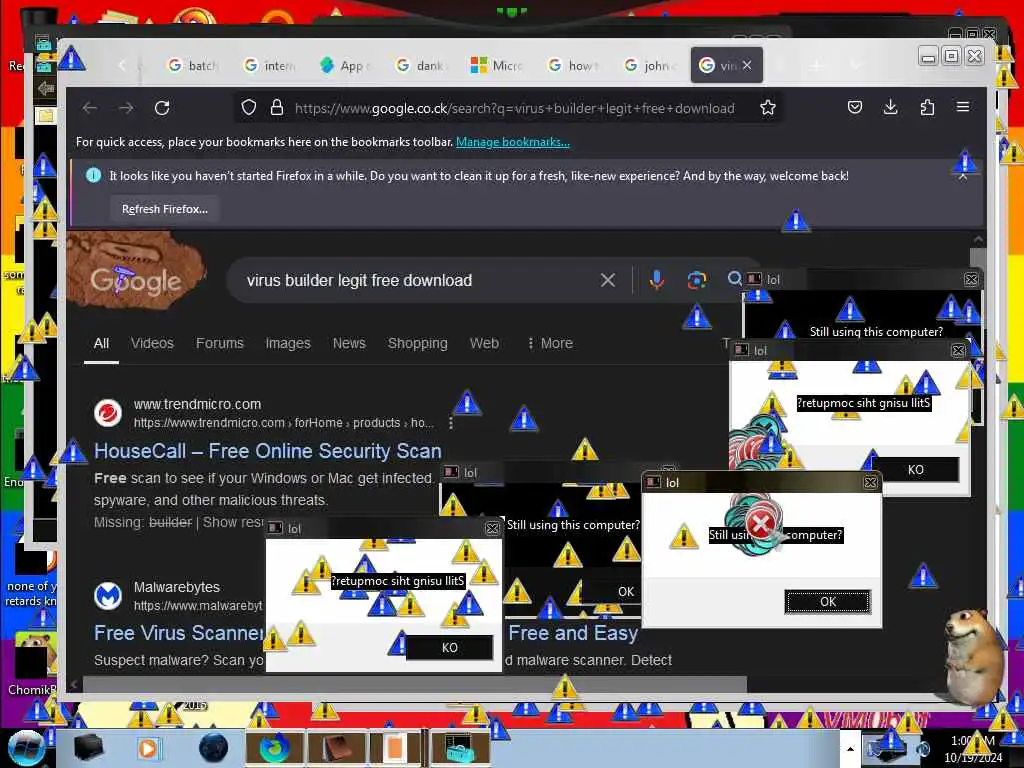Select the News search filter

coord(349,343)
